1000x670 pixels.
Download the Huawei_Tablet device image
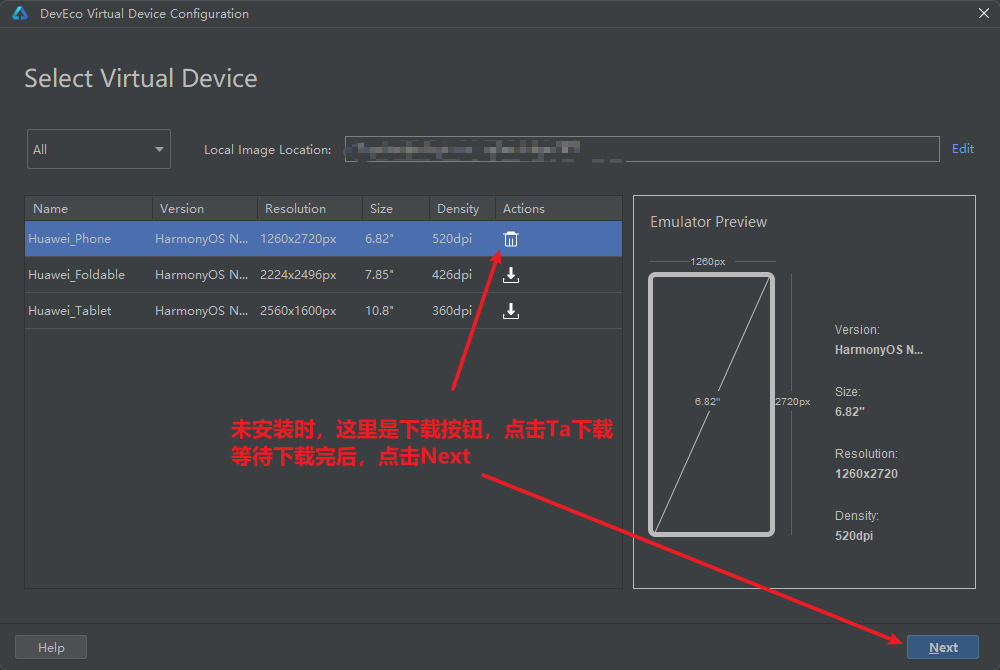click(511, 311)
